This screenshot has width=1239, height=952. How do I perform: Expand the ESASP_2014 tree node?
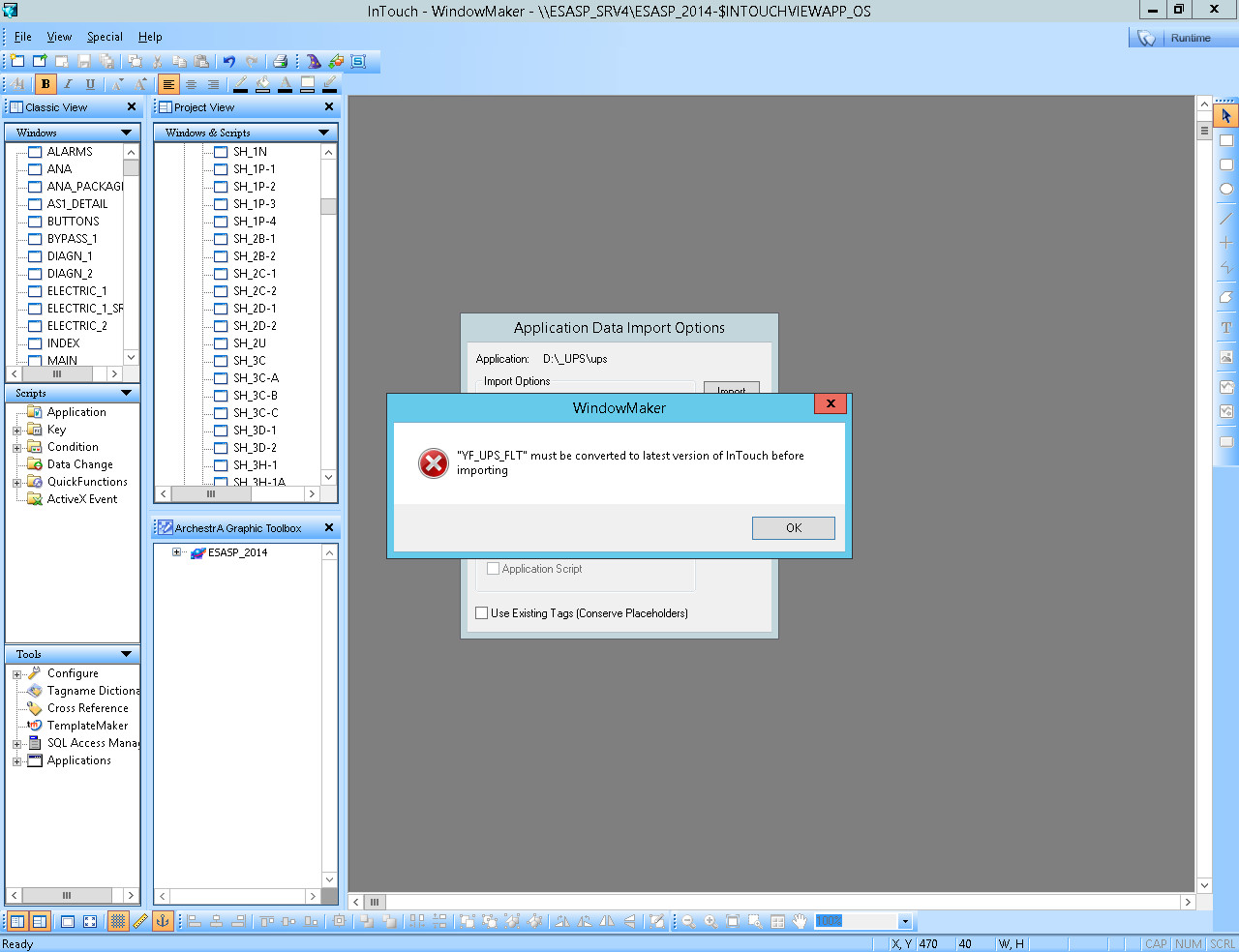pyautogui.click(x=176, y=552)
